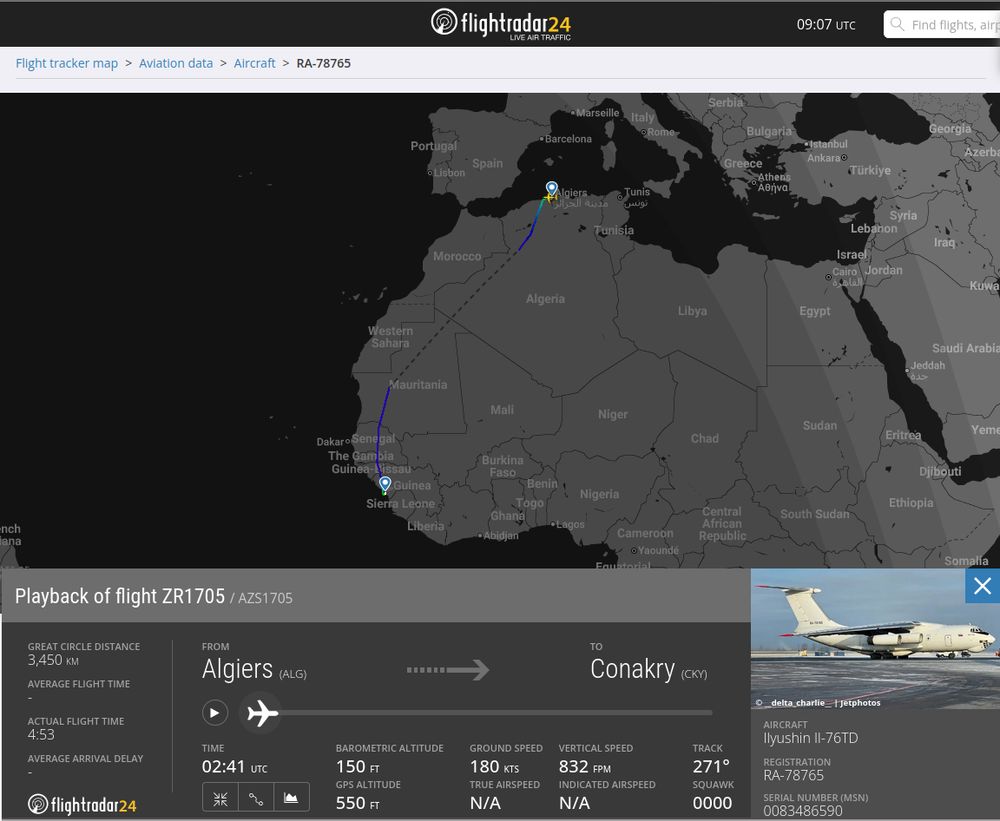Click the Conakry destination map pin
This screenshot has width=1000, height=821.
click(x=385, y=484)
